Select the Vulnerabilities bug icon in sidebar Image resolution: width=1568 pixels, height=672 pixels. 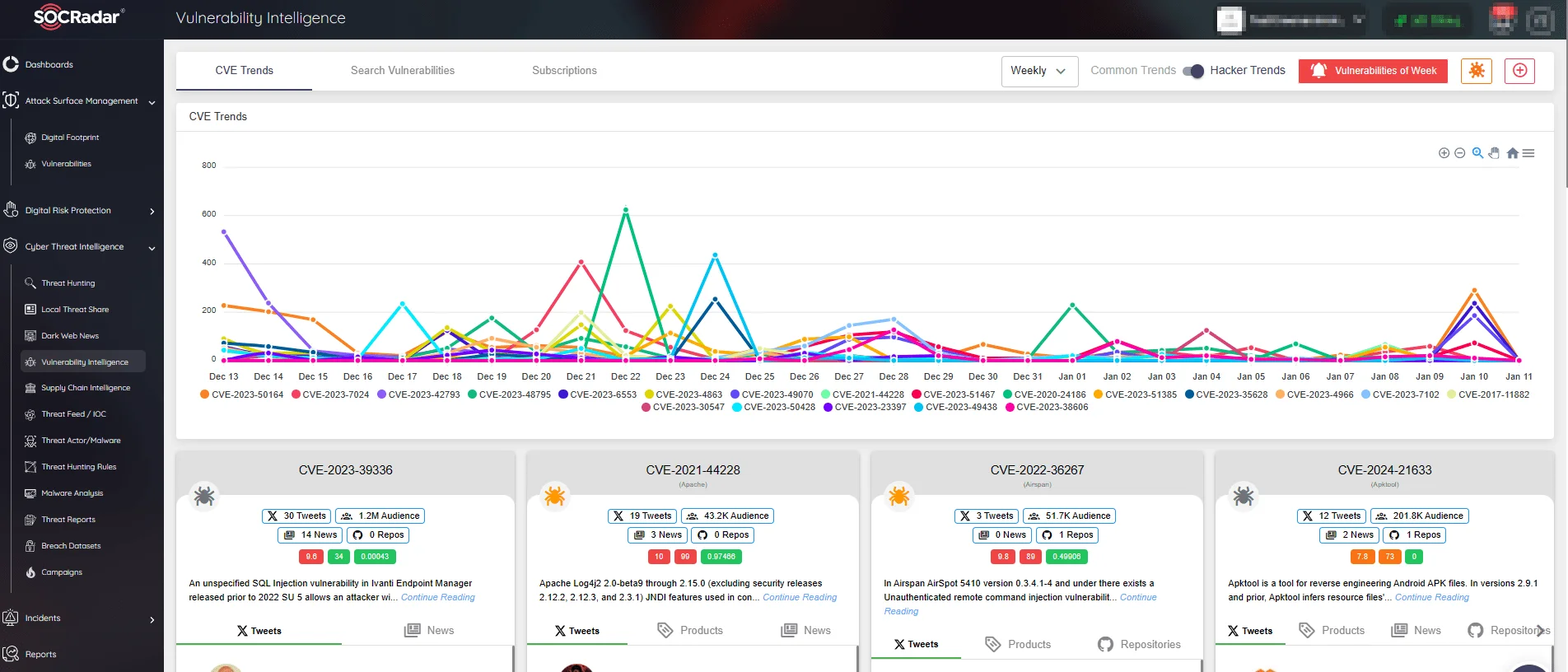(30, 164)
